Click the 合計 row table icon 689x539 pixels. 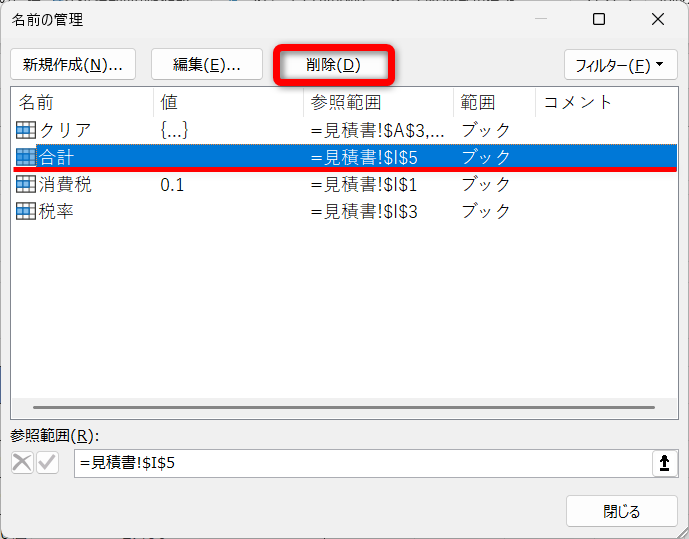click(x=25, y=157)
